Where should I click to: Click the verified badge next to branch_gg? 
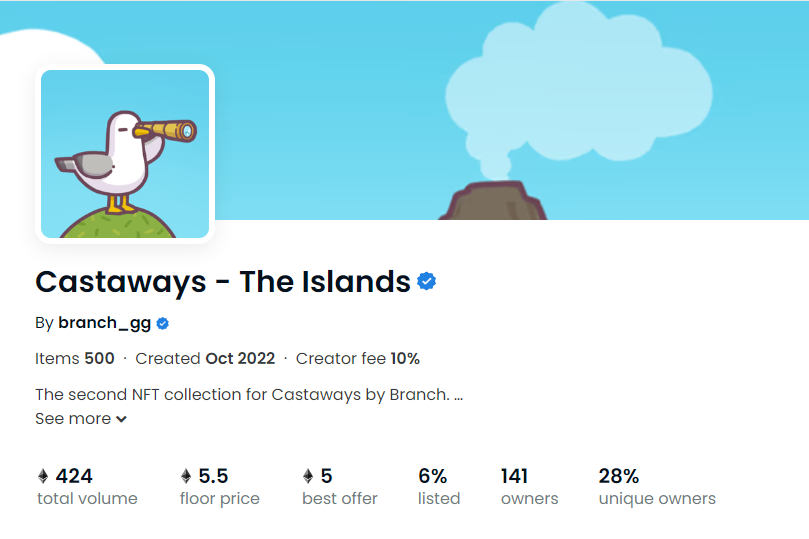(163, 323)
